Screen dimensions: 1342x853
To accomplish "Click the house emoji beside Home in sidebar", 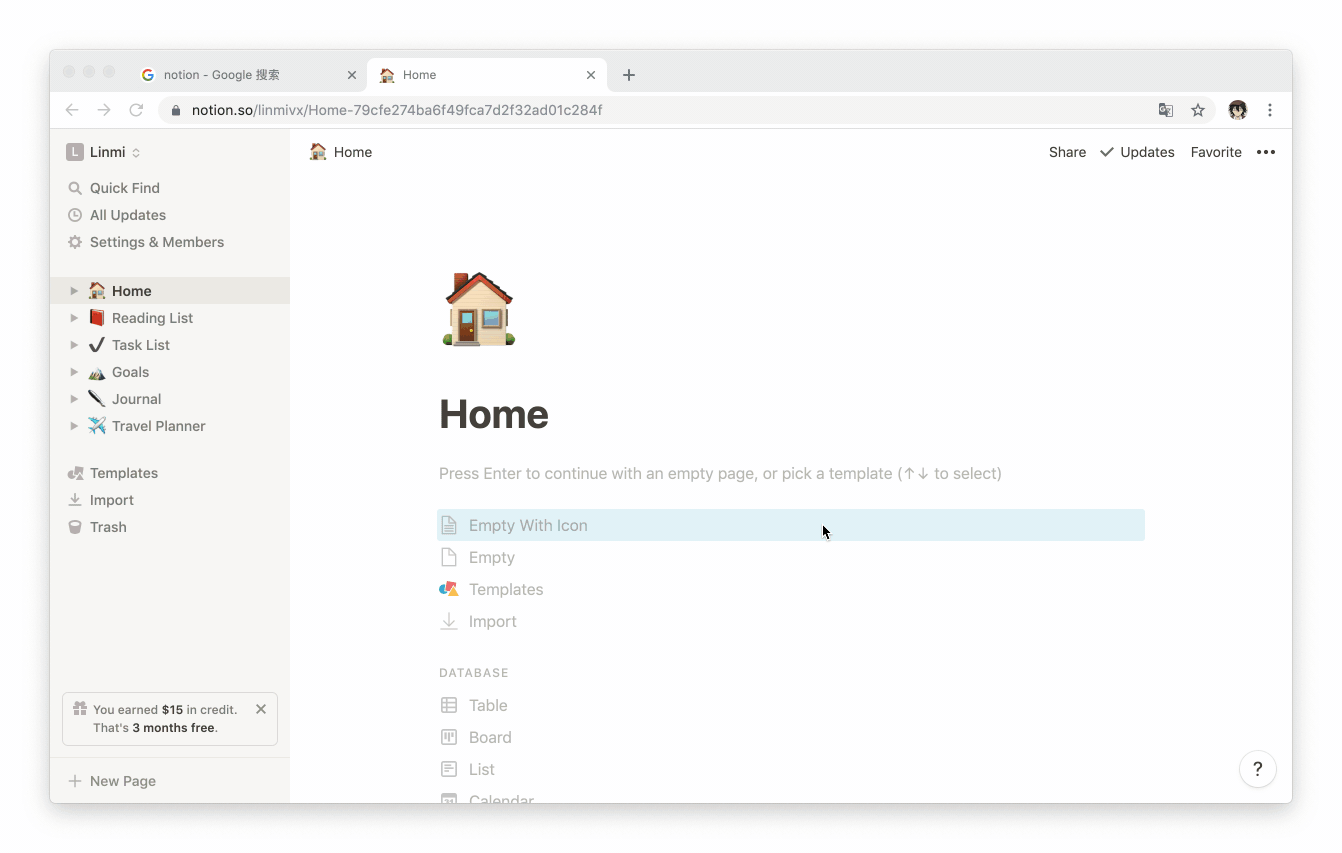I will coord(97,291).
